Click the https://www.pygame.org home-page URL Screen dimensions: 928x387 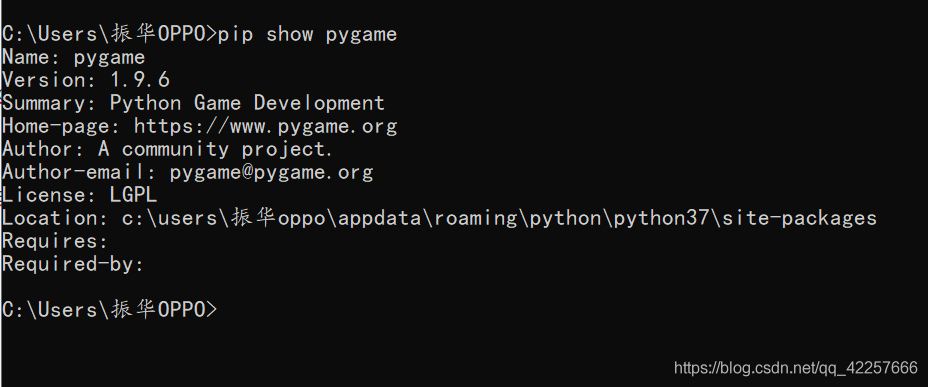[x=265, y=126]
